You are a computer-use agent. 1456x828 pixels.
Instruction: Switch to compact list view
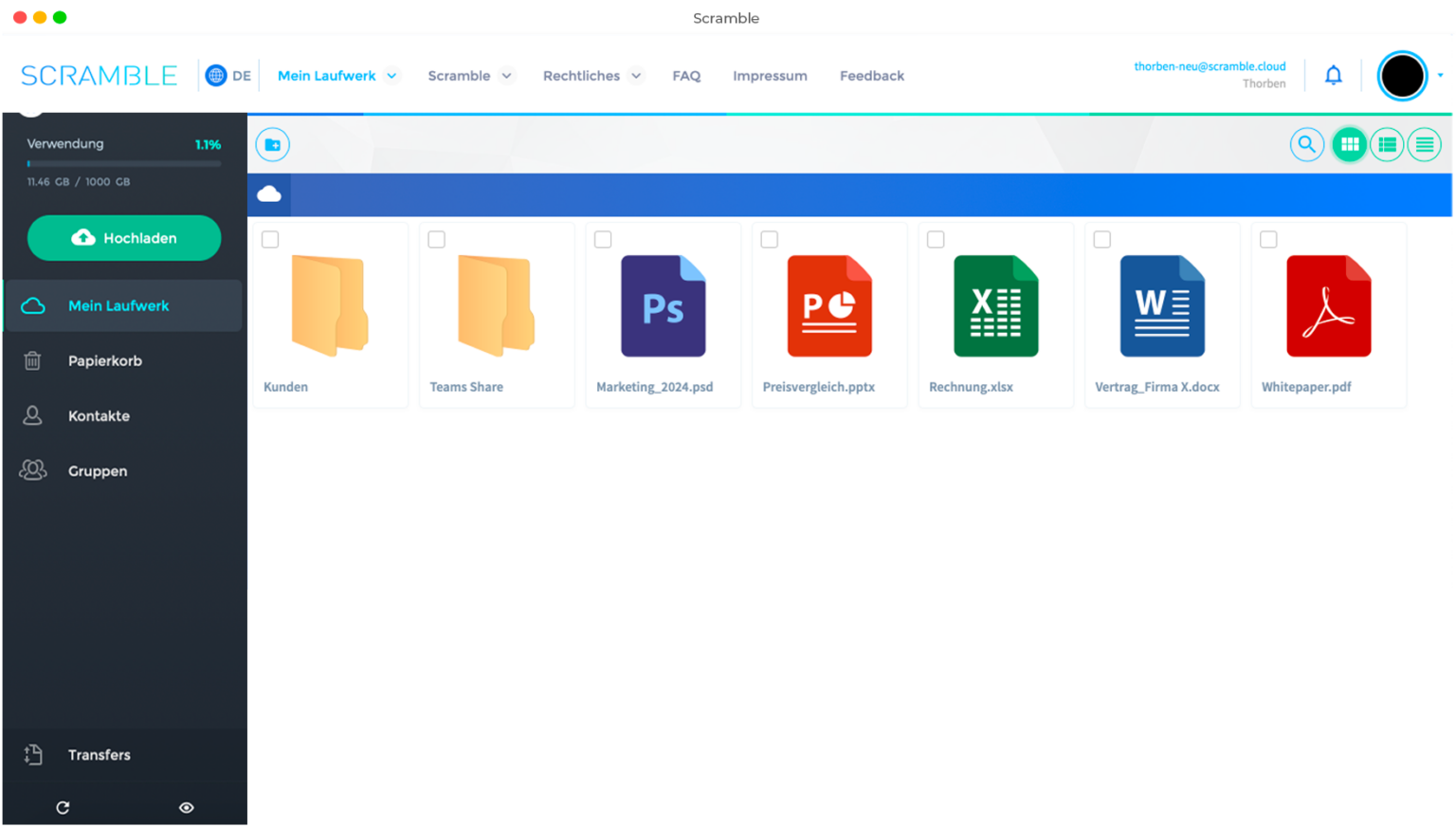pos(1425,144)
